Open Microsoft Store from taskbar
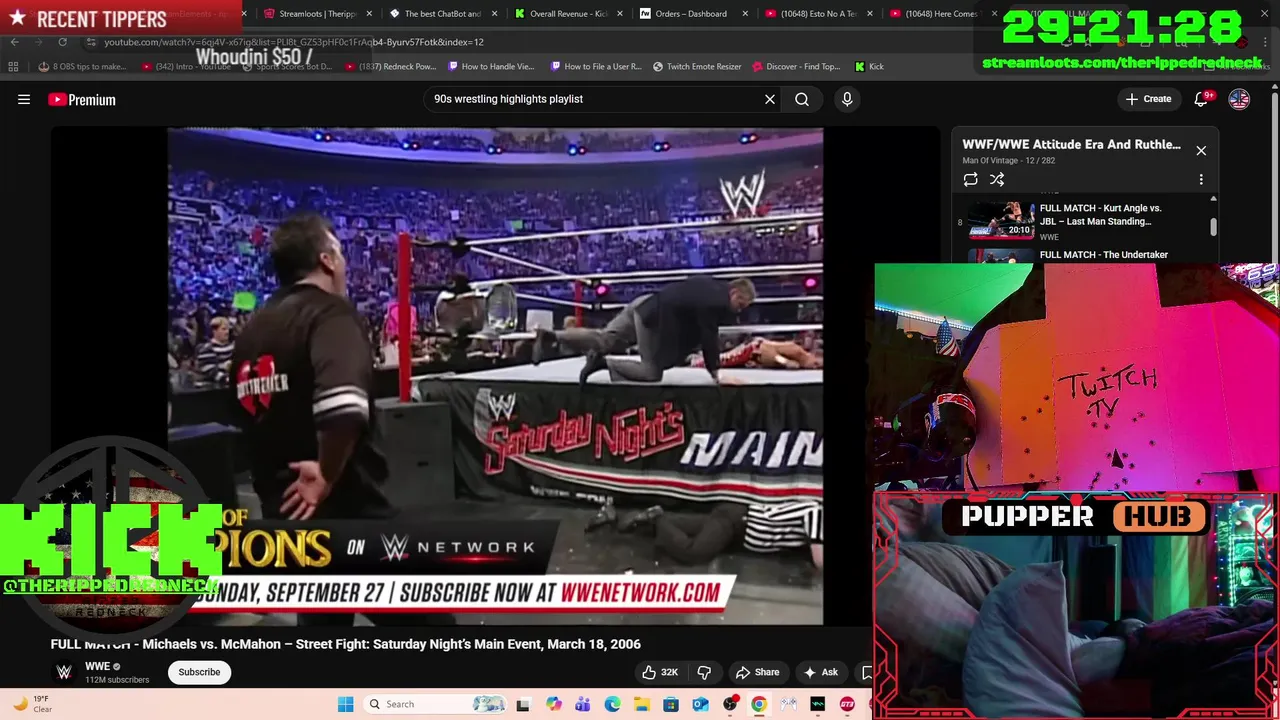 [x=671, y=704]
